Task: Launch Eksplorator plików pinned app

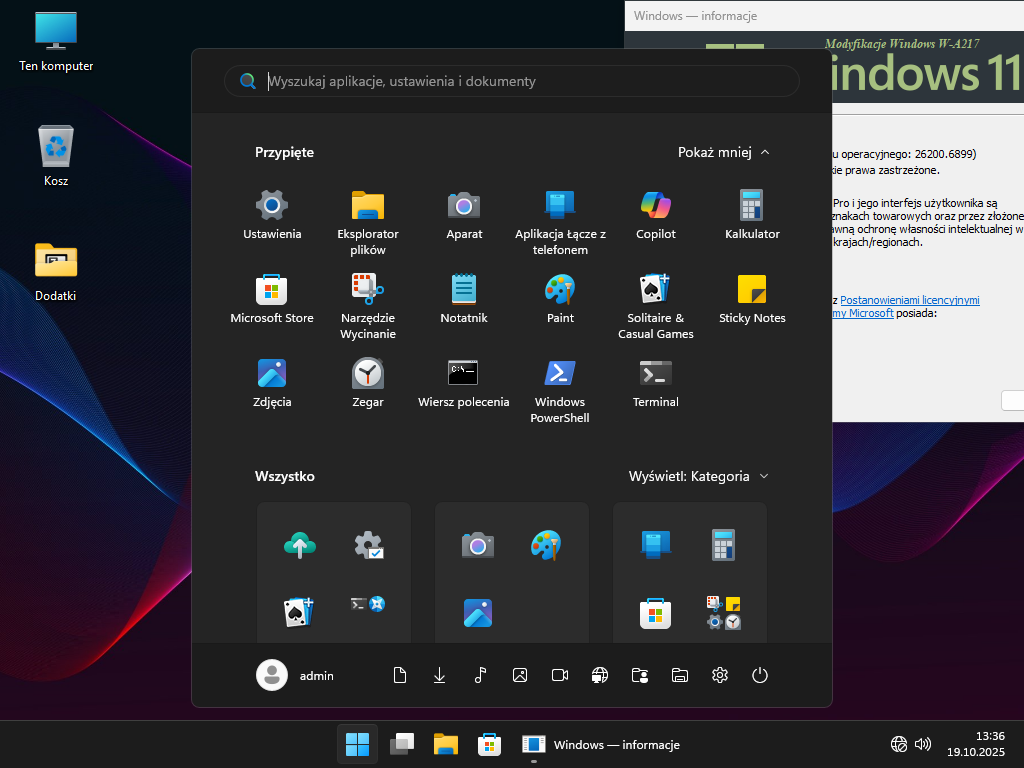Action: (x=368, y=222)
